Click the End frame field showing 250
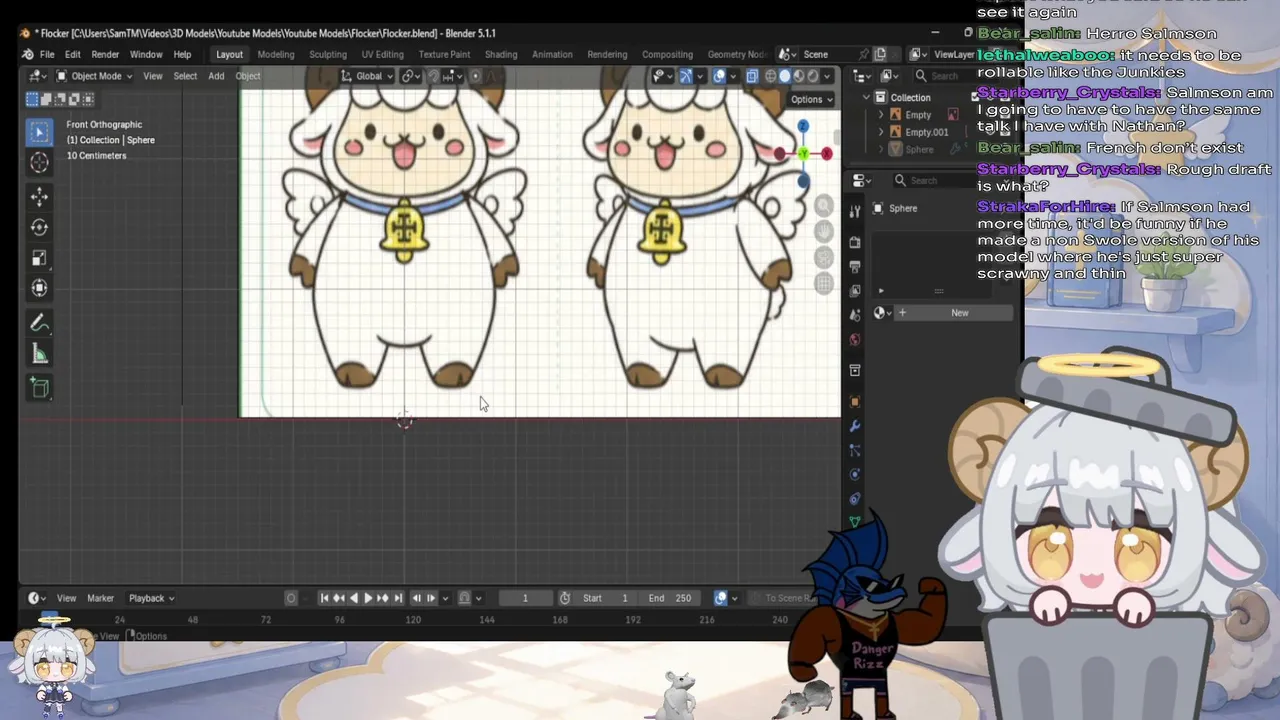Viewport: 1280px width, 720px height. tap(670, 598)
